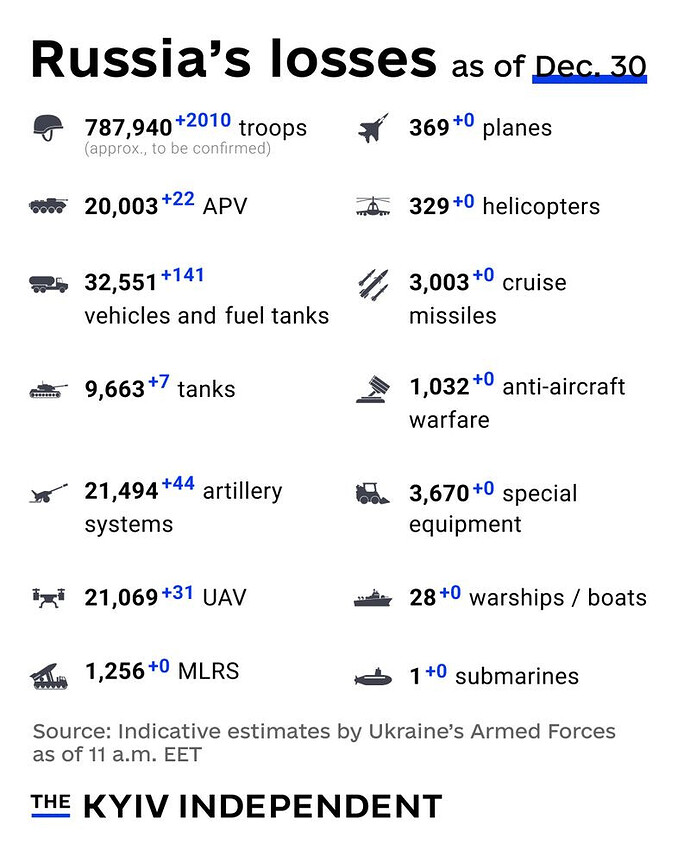Click the cruise missiles icon
Viewport: 690px width, 862px height.
pos(373,284)
